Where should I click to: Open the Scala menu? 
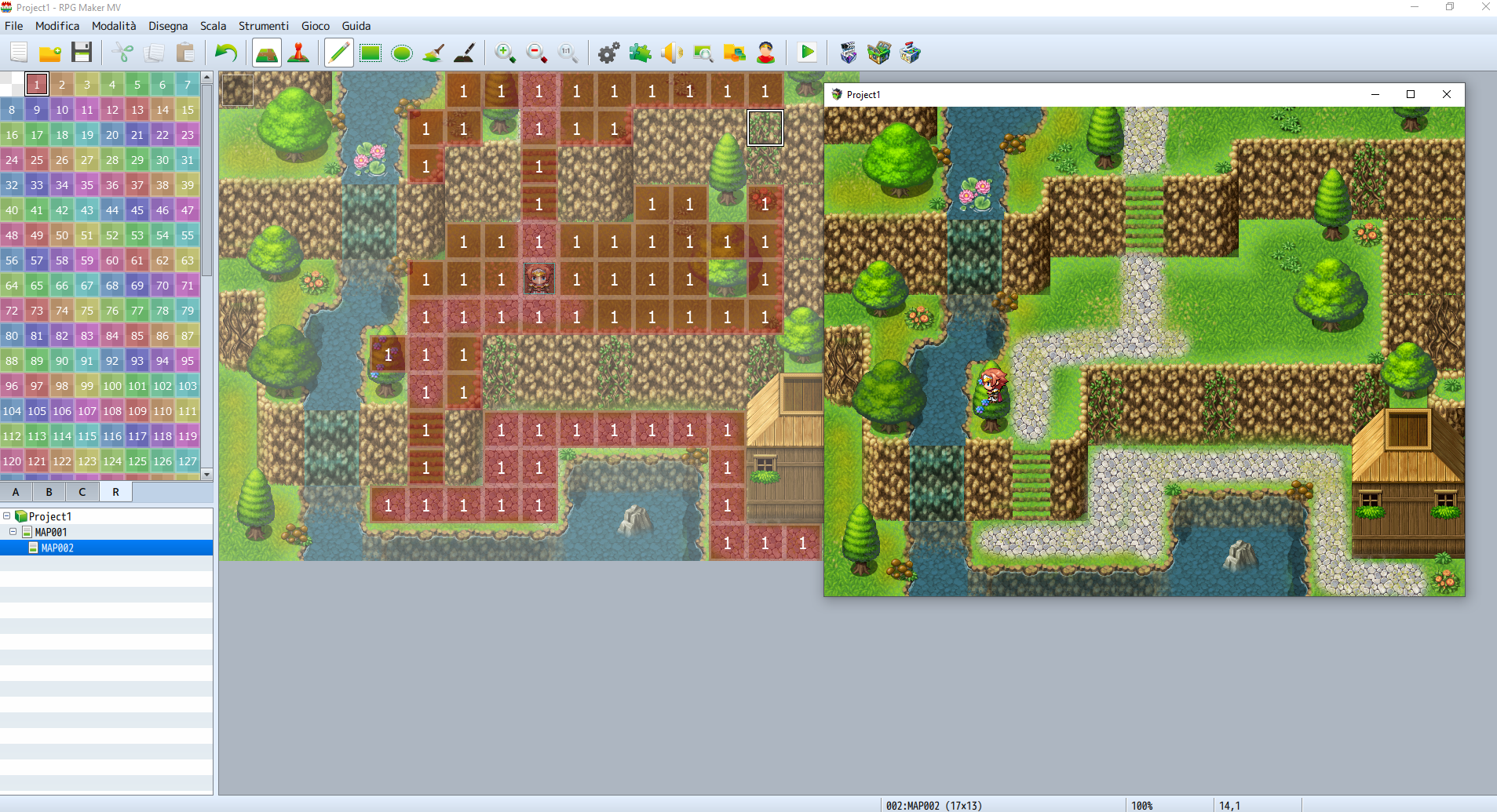click(213, 26)
